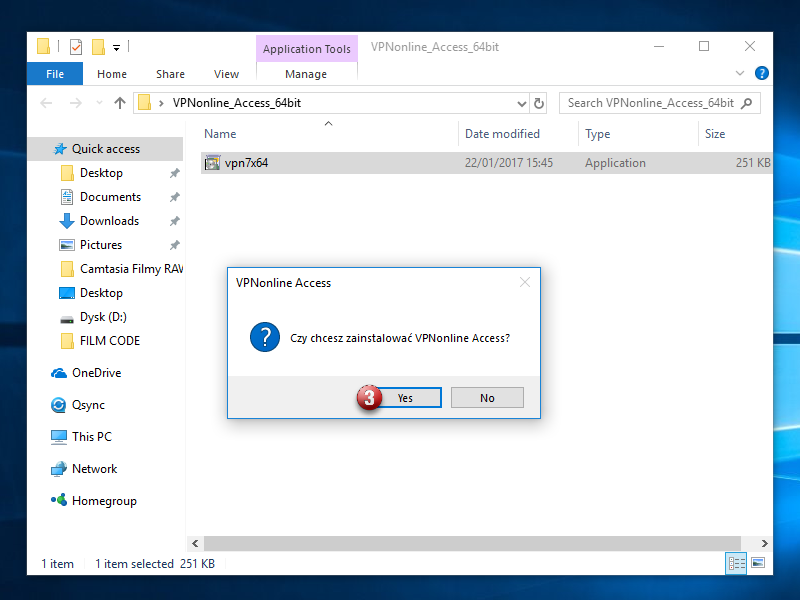The image size is (800, 600).
Task: Open Customize Quick Access Toolbar dropdown
Action: (116, 48)
